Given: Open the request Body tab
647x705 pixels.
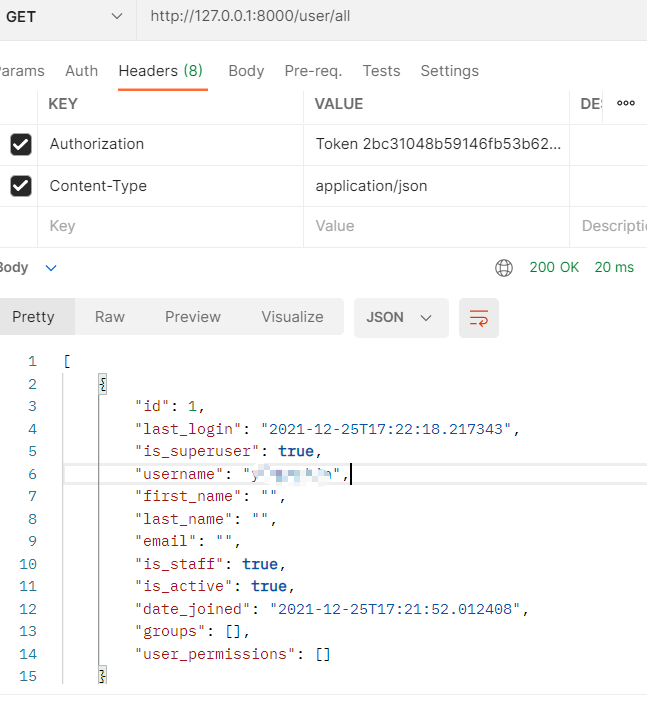Looking at the screenshot, I should 246,71.
